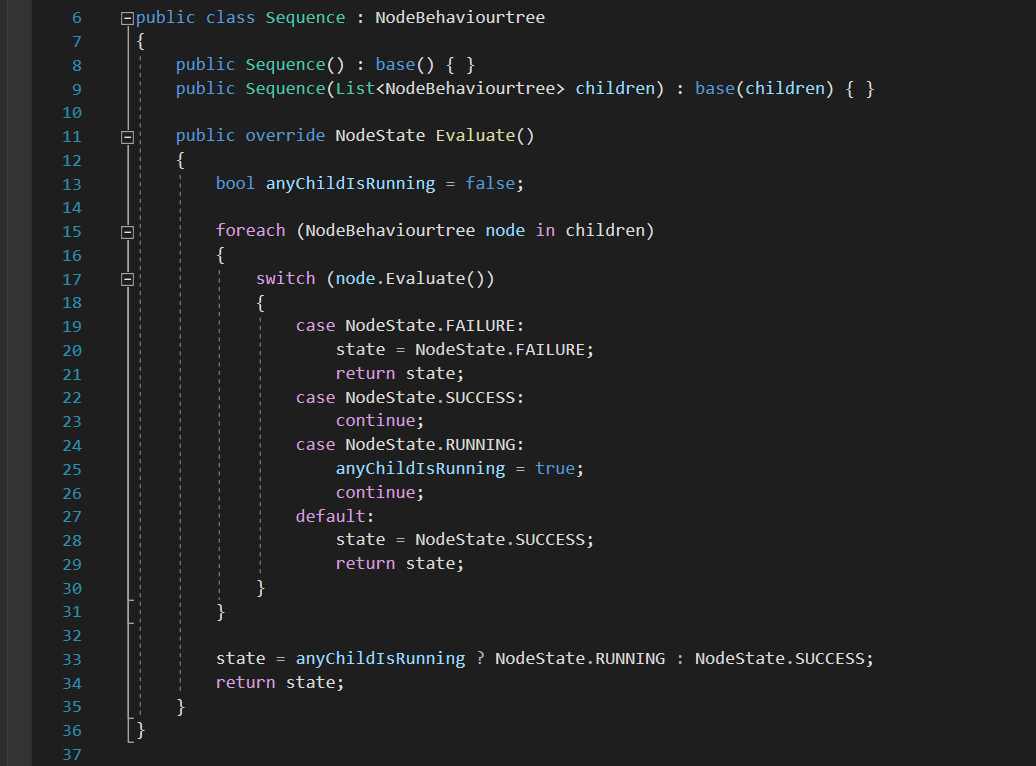This screenshot has height=766, width=1036.
Task: Collapse the foreach loop block
Action: [127, 231]
